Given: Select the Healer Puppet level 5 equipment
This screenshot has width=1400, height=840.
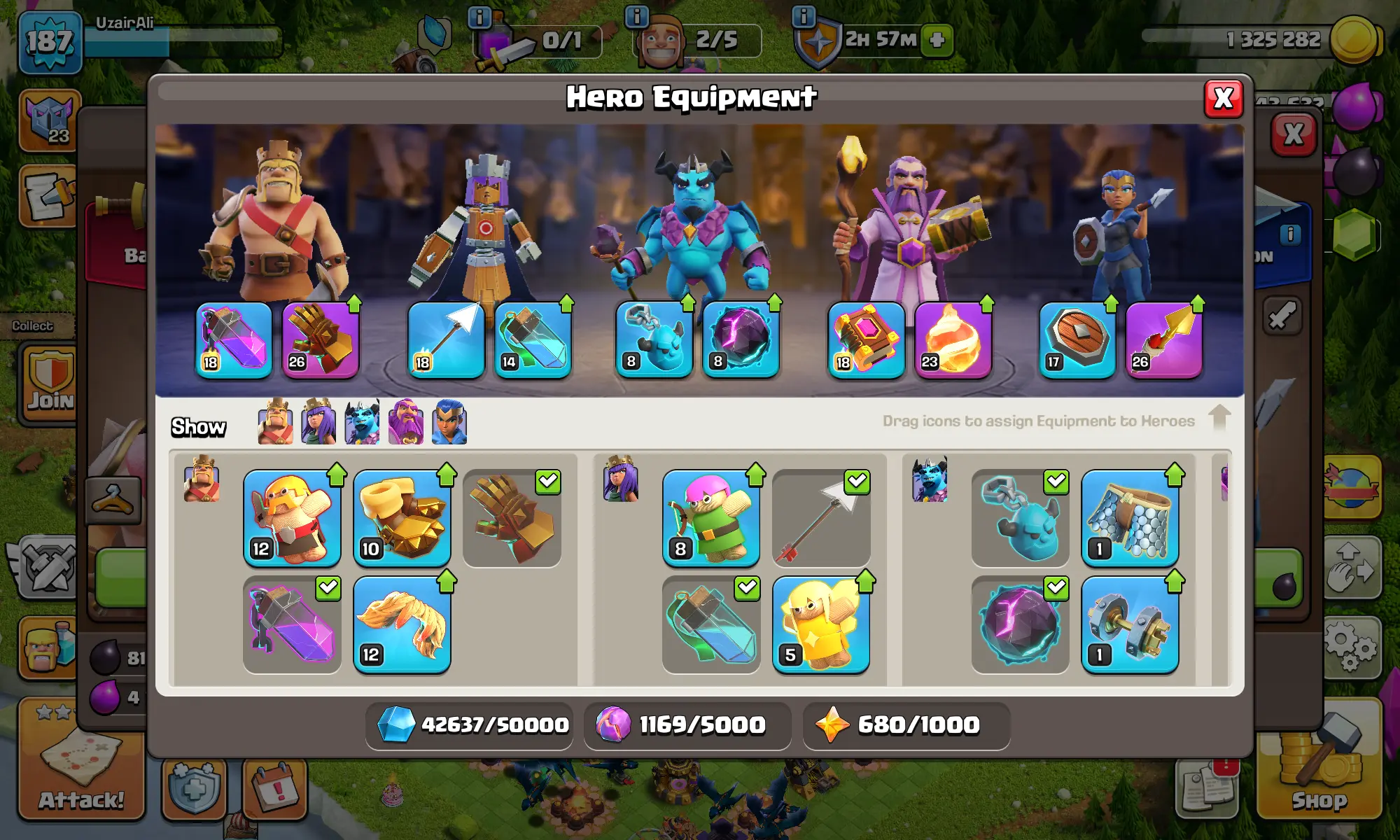Looking at the screenshot, I should tap(821, 624).
